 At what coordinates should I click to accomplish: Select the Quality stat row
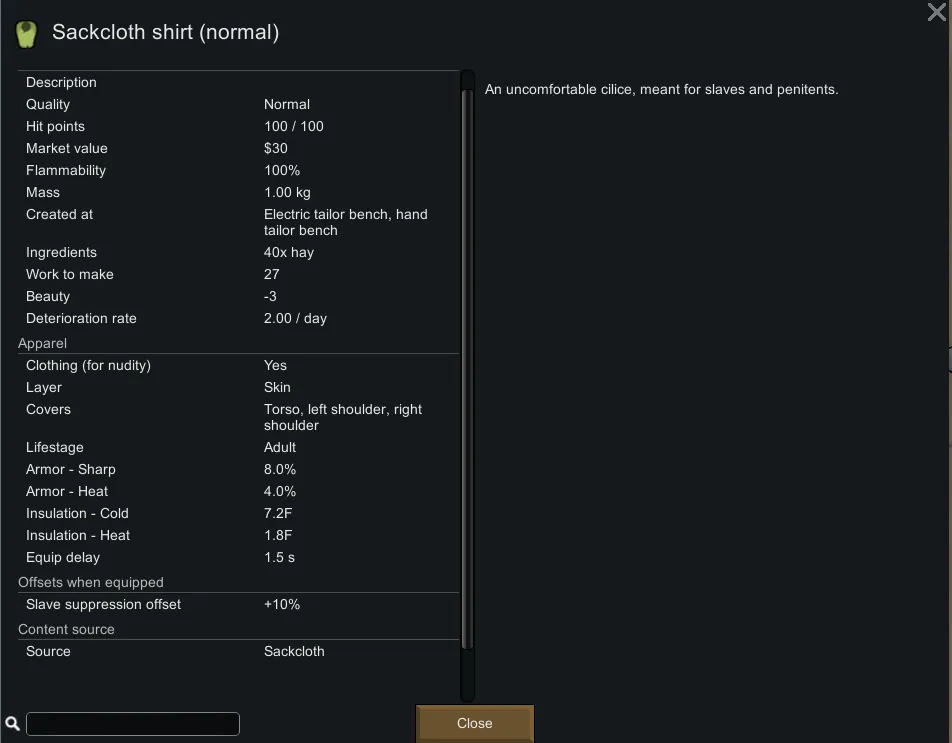238,104
